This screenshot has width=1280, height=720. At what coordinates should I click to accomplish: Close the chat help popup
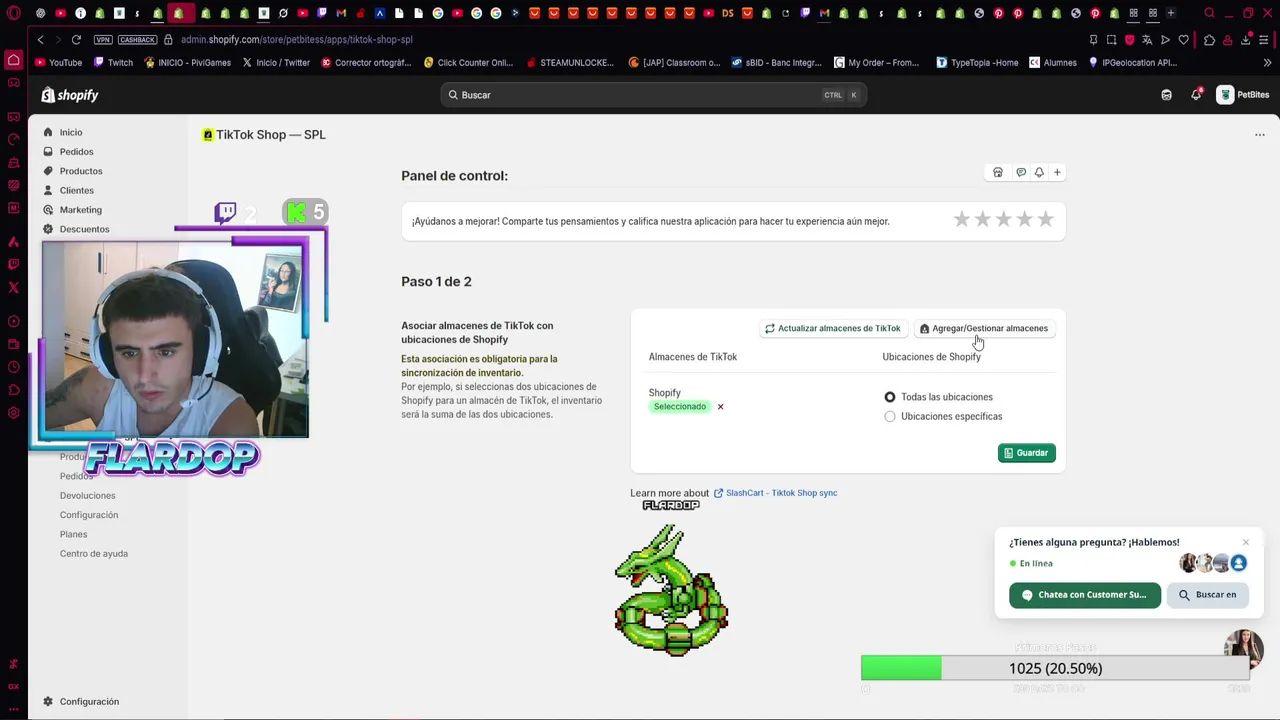(x=1246, y=542)
